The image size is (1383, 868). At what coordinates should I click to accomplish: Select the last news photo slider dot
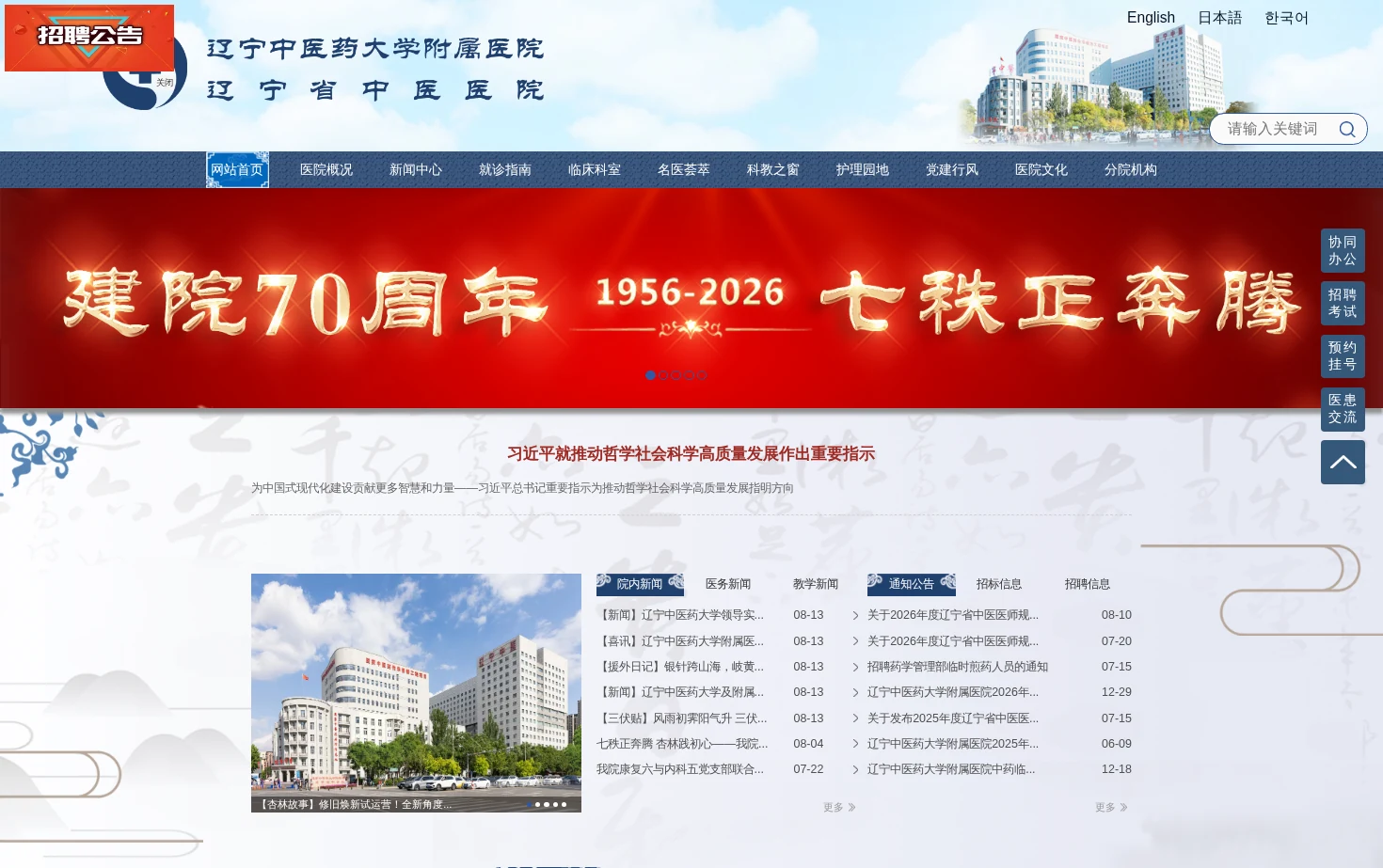pos(564,804)
